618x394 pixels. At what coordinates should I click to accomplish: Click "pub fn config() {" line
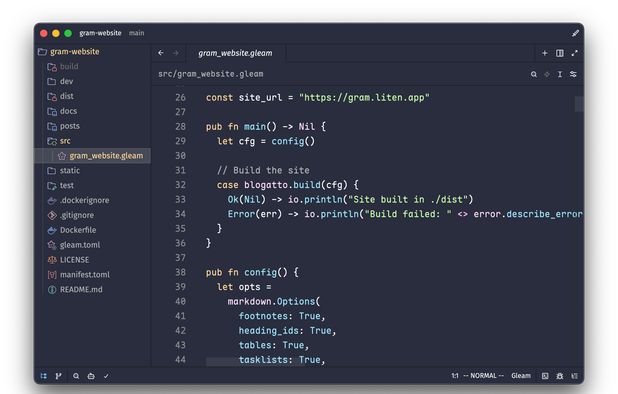tap(252, 272)
